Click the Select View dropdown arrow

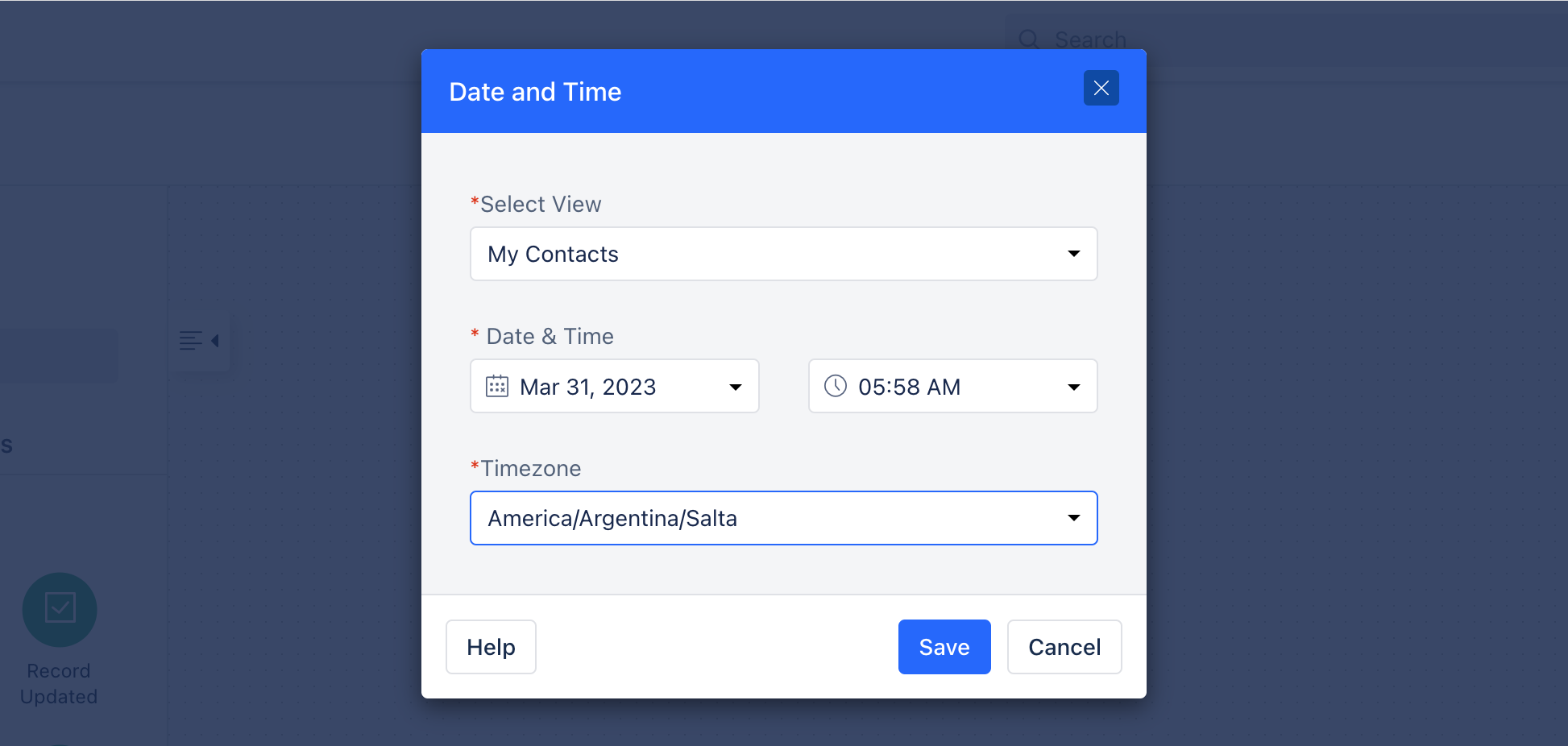[1073, 254]
